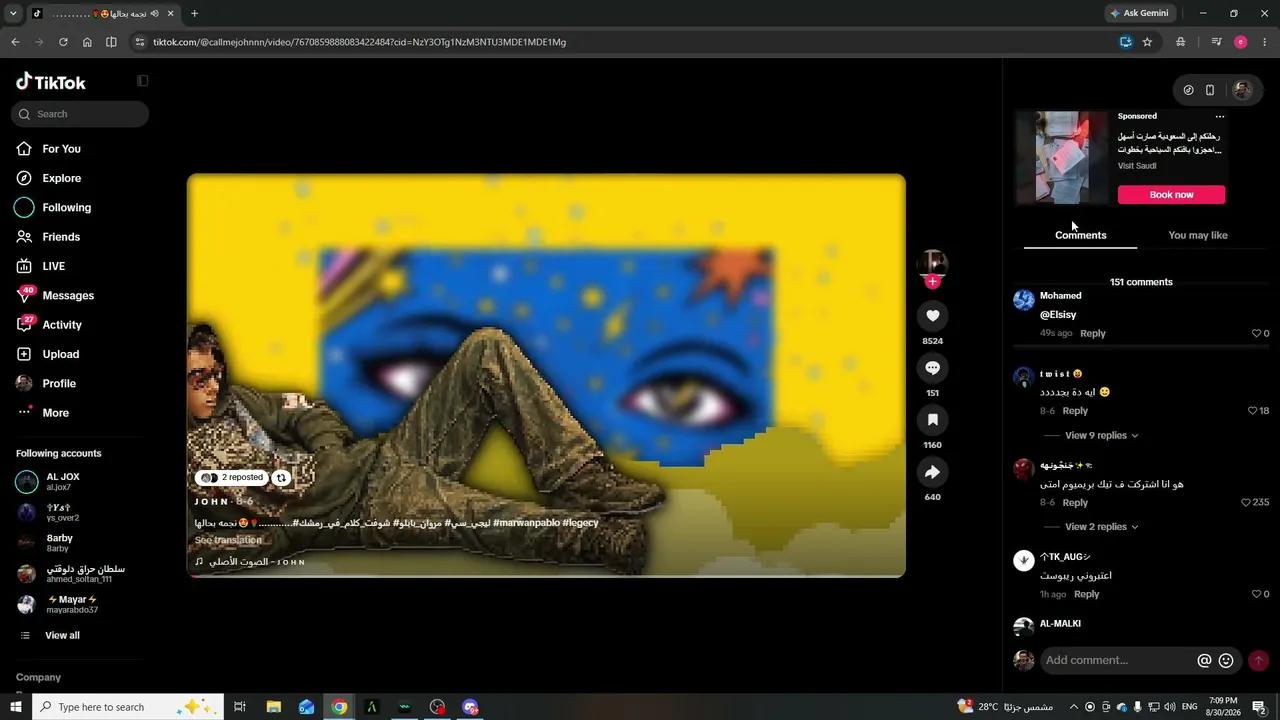The width and height of the screenshot is (1280, 720).
Task: Switch to the You may like tab
Action: click(x=1198, y=235)
